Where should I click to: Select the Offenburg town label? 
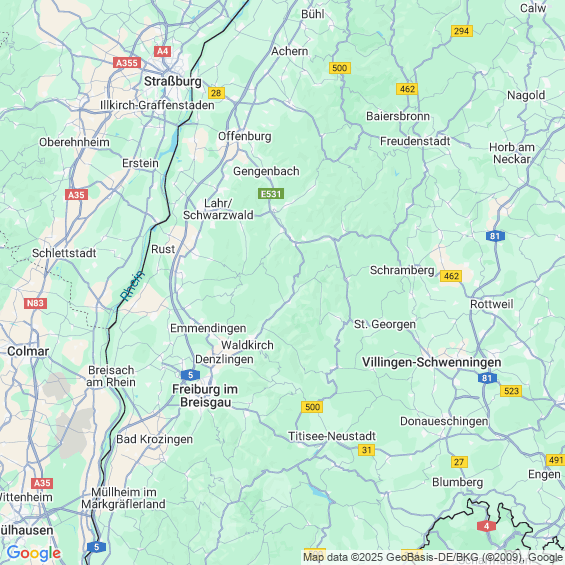[x=245, y=137]
